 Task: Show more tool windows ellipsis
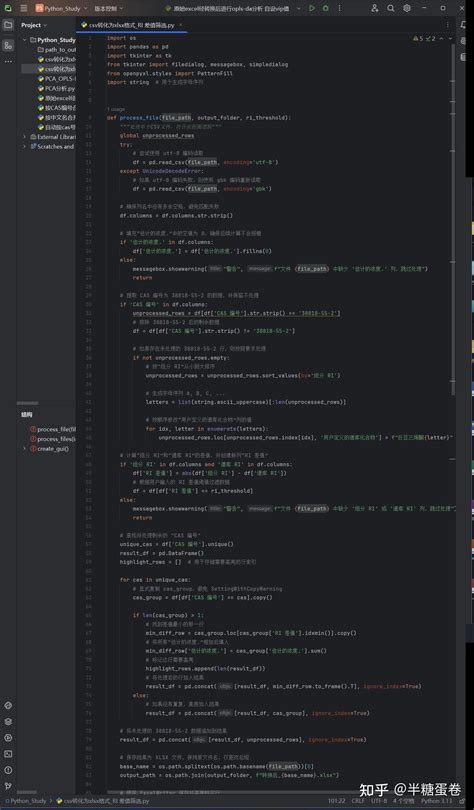point(8,61)
